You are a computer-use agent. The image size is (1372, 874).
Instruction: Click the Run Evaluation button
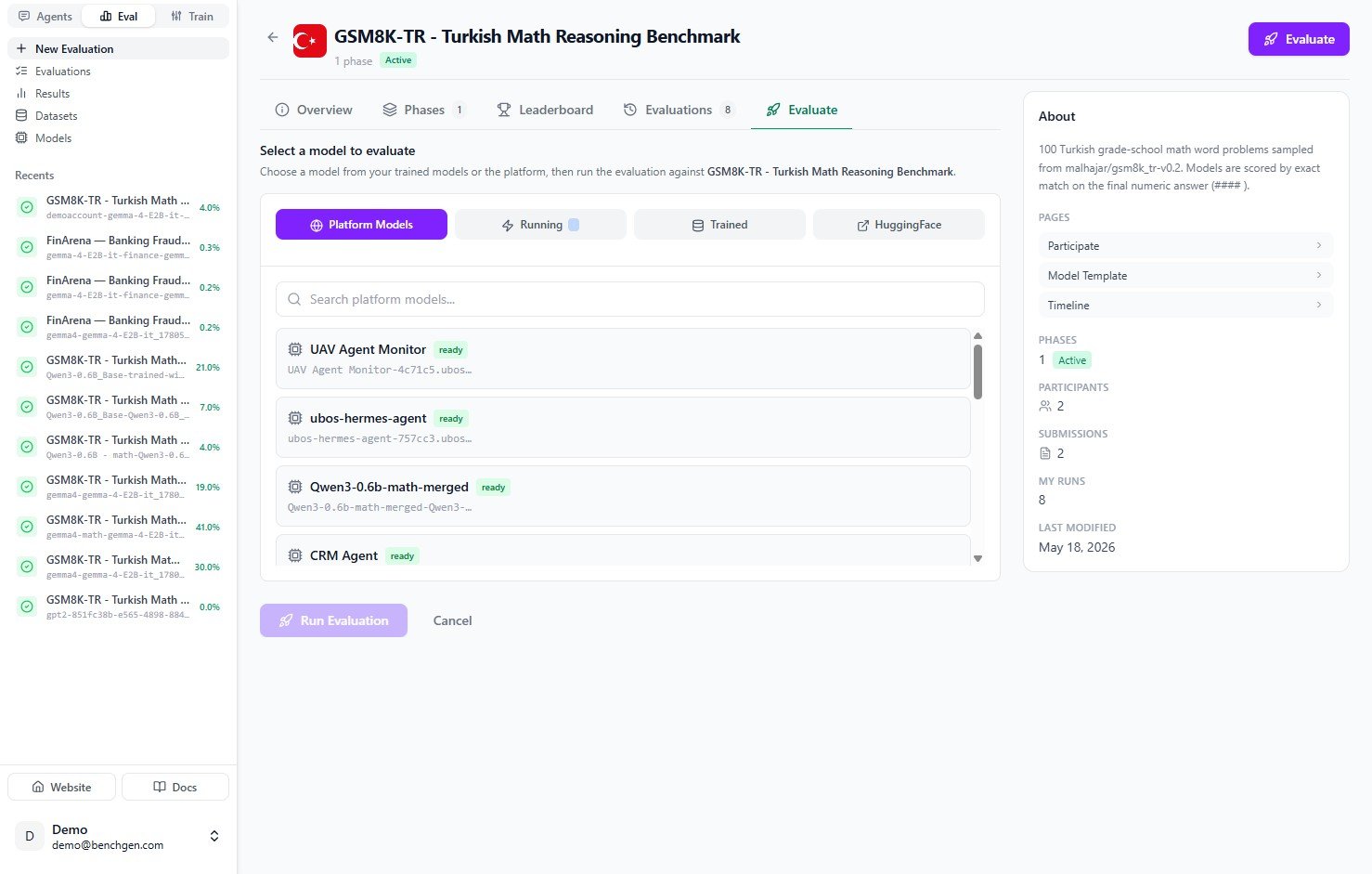(333, 620)
